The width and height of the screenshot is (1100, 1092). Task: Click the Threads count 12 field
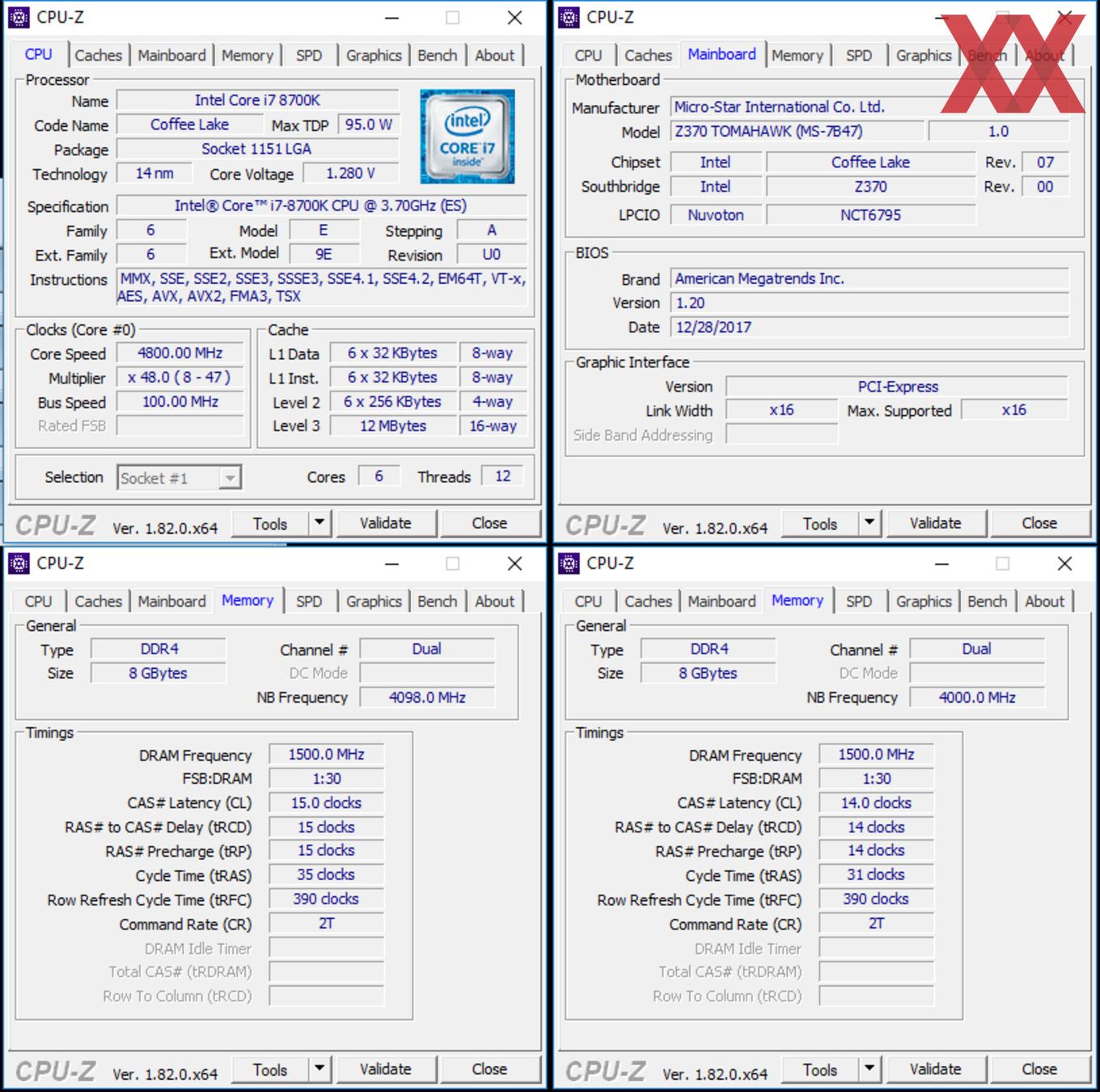503,476
